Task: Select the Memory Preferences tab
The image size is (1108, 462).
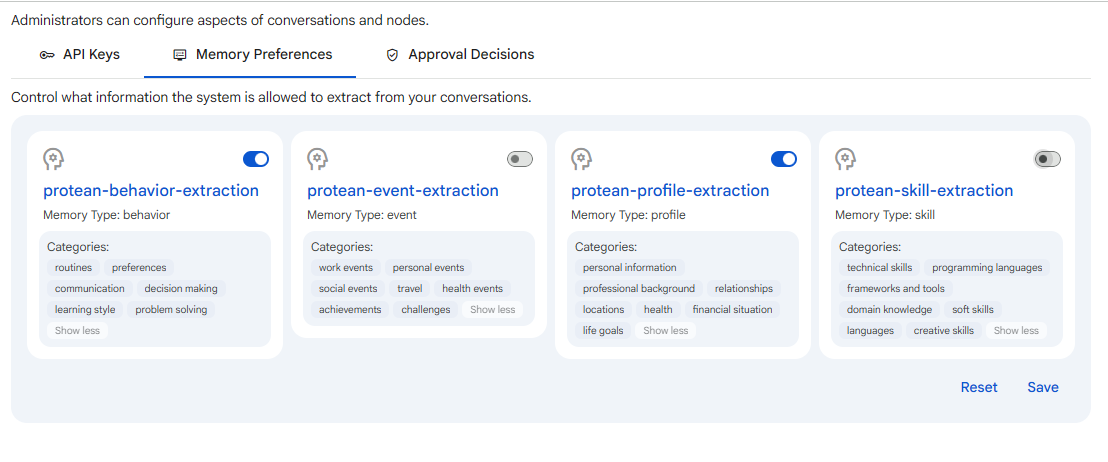Action: tap(252, 54)
